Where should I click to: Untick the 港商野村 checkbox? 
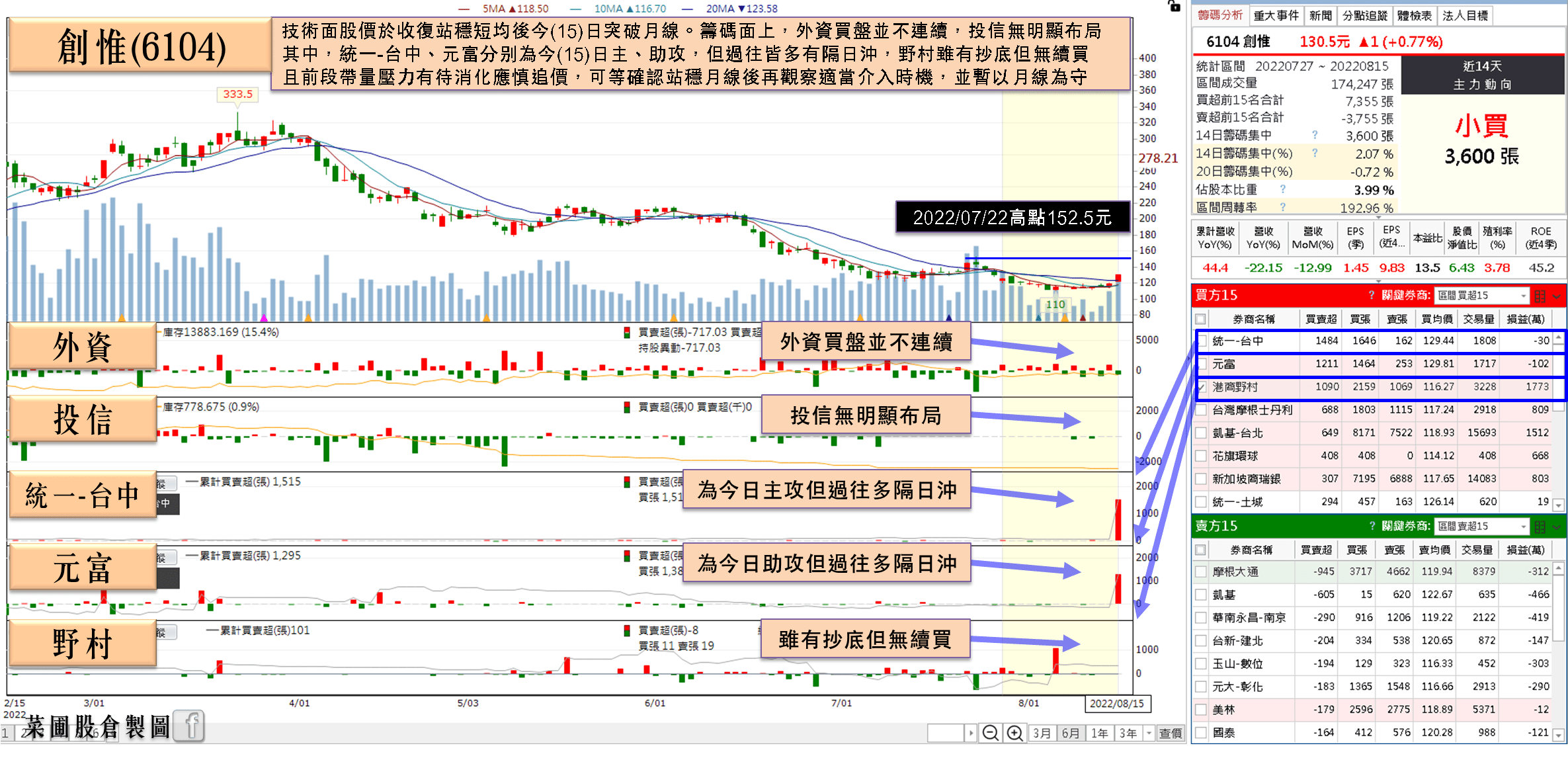coord(1202,387)
